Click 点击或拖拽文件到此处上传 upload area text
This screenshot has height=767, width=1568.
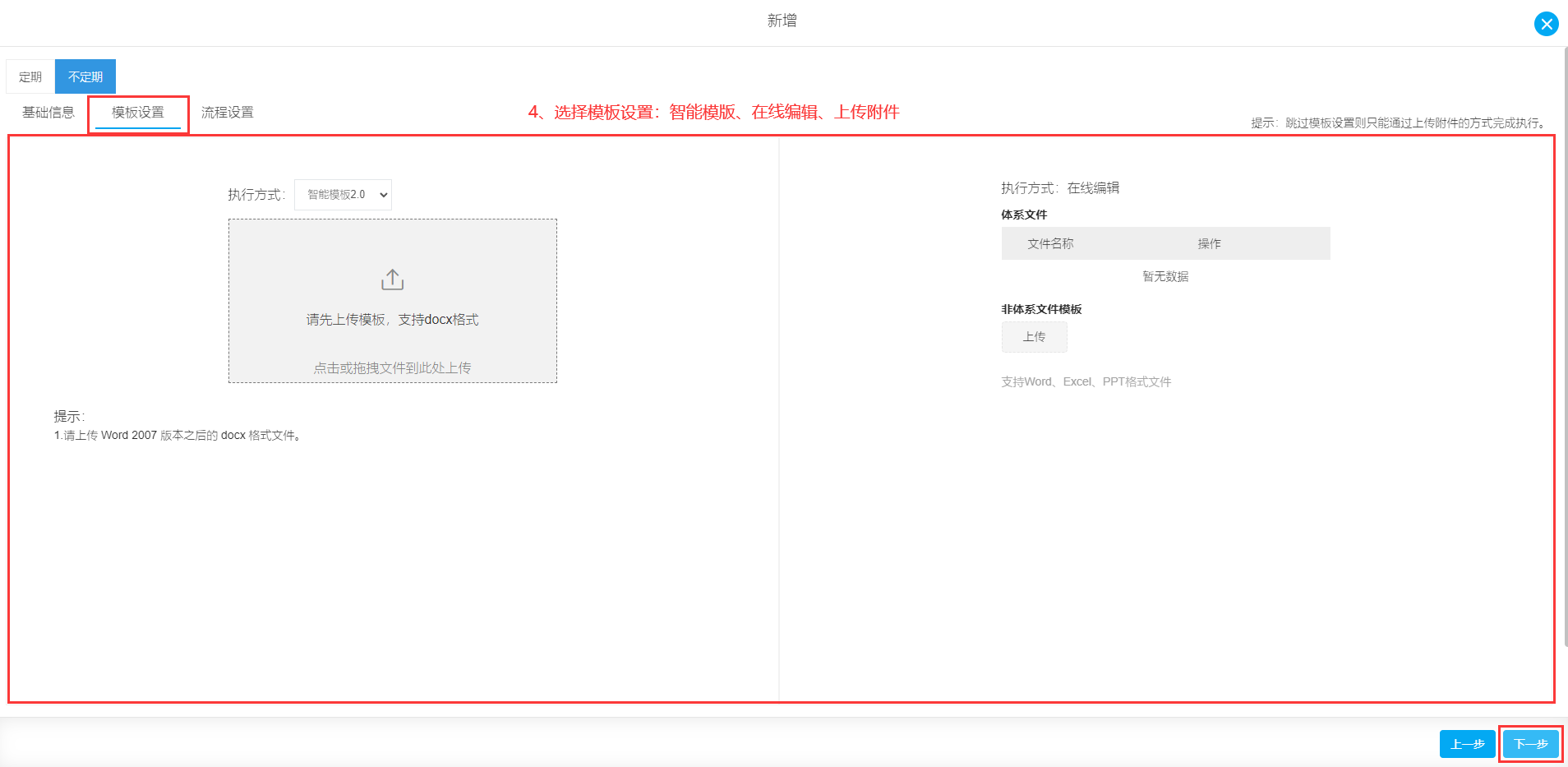[x=393, y=367]
